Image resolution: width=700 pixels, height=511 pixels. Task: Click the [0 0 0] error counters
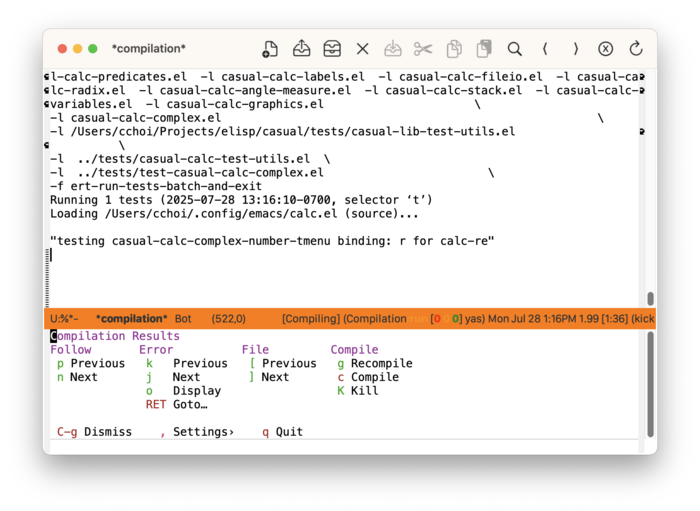[445, 319]
